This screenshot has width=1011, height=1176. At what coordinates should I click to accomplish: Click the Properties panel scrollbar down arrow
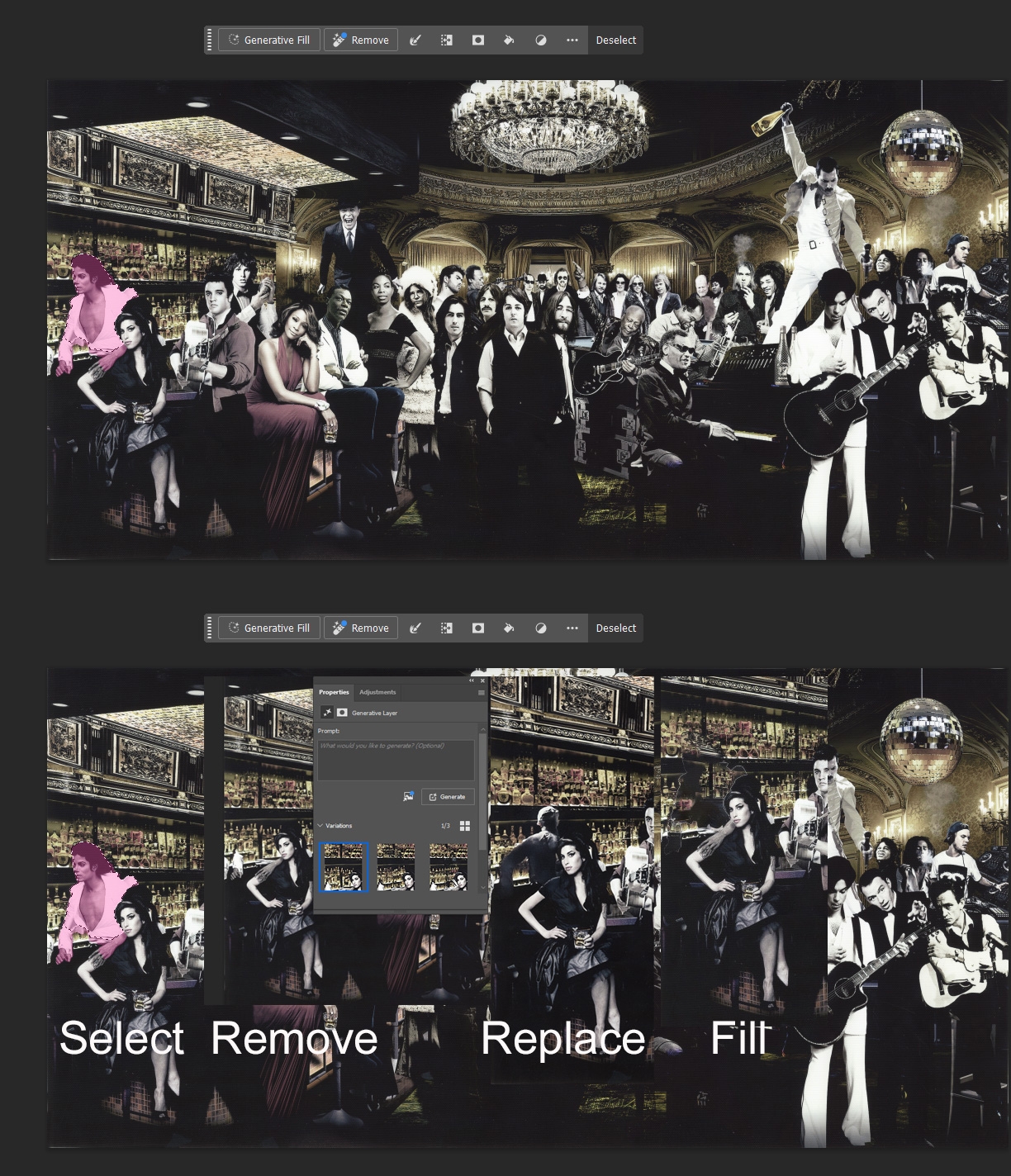483,888
